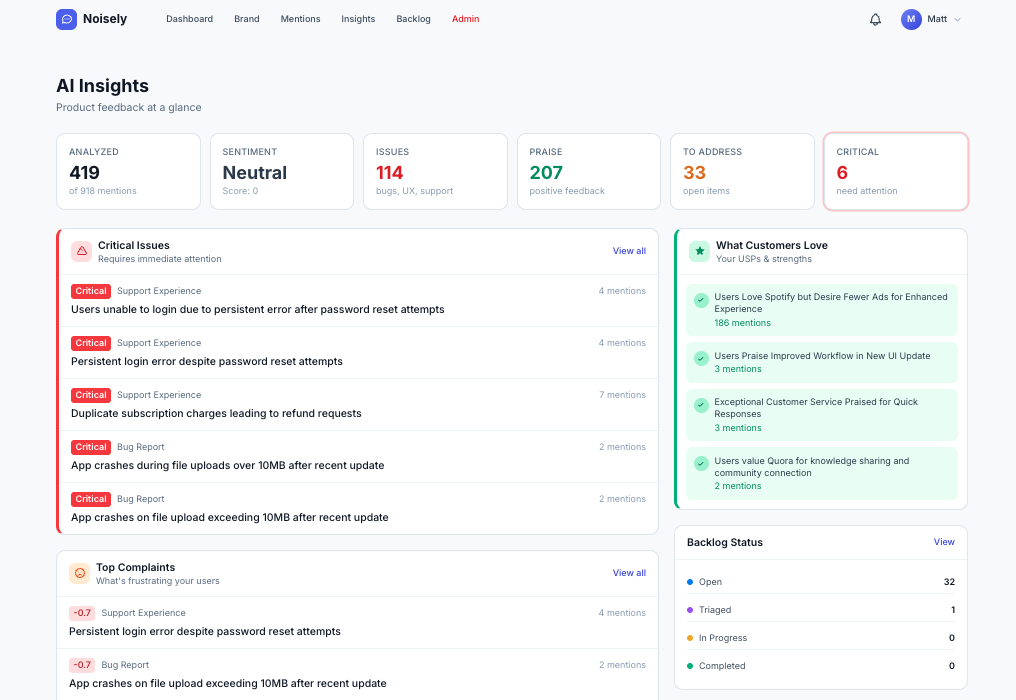Open 'Users value Quora for knowledge sharing' item

tap(822, 473)
